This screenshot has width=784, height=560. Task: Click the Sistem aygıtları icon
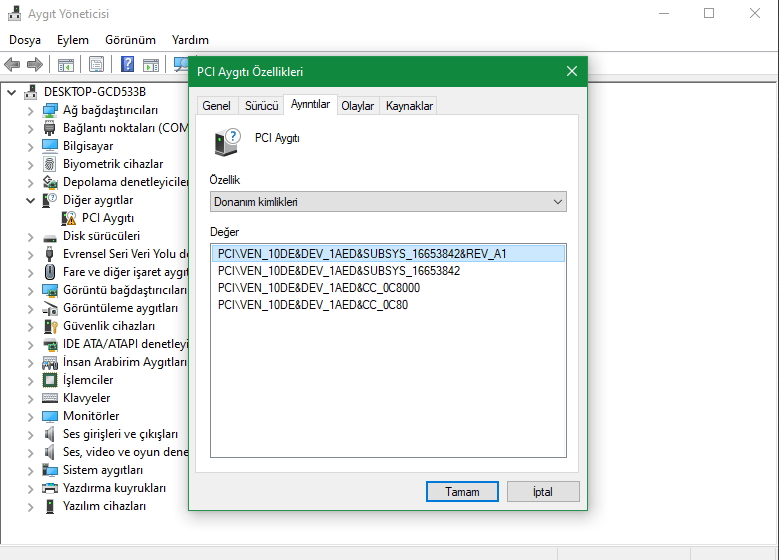click(x=50, y=470)
